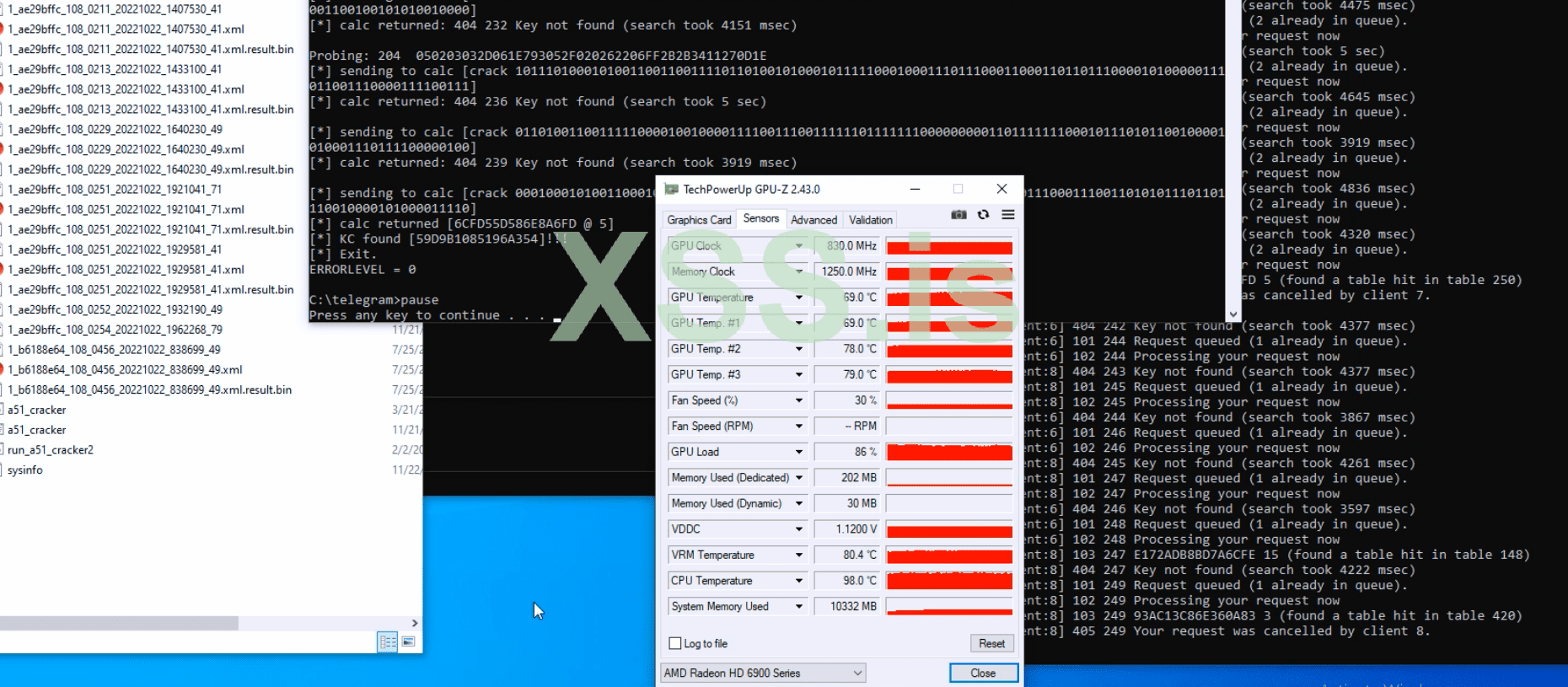Click the VRM Temperature history graph
The width and height of the screenshot is (1568, 687).
949,555
